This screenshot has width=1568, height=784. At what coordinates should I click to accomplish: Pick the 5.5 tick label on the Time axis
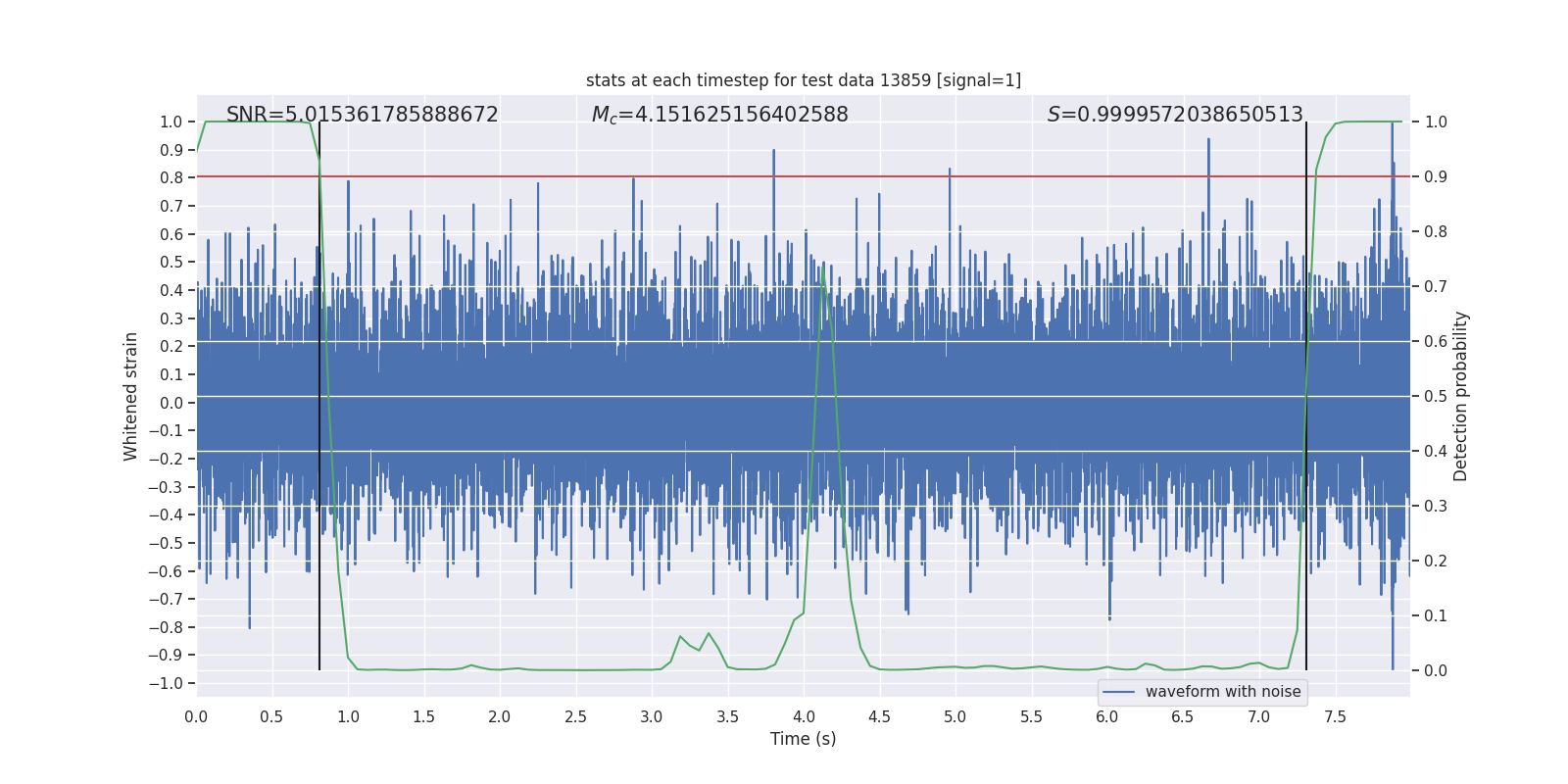(1031, 717)
